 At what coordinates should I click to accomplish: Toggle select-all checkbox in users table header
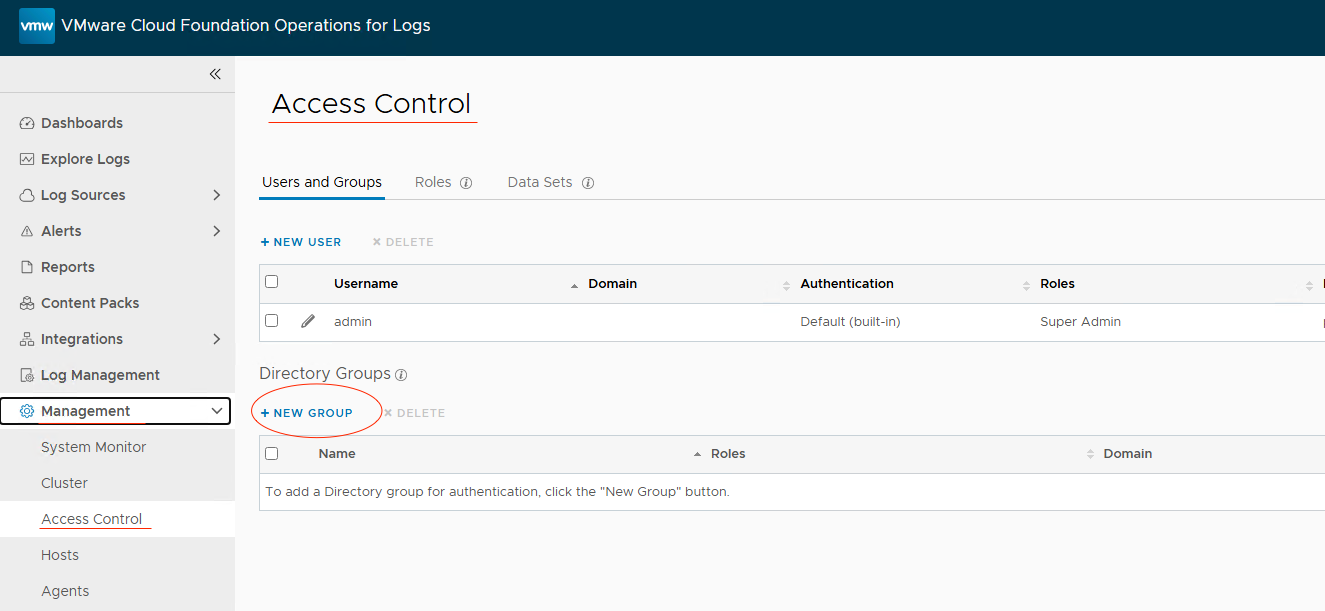[x=271, y=282]
